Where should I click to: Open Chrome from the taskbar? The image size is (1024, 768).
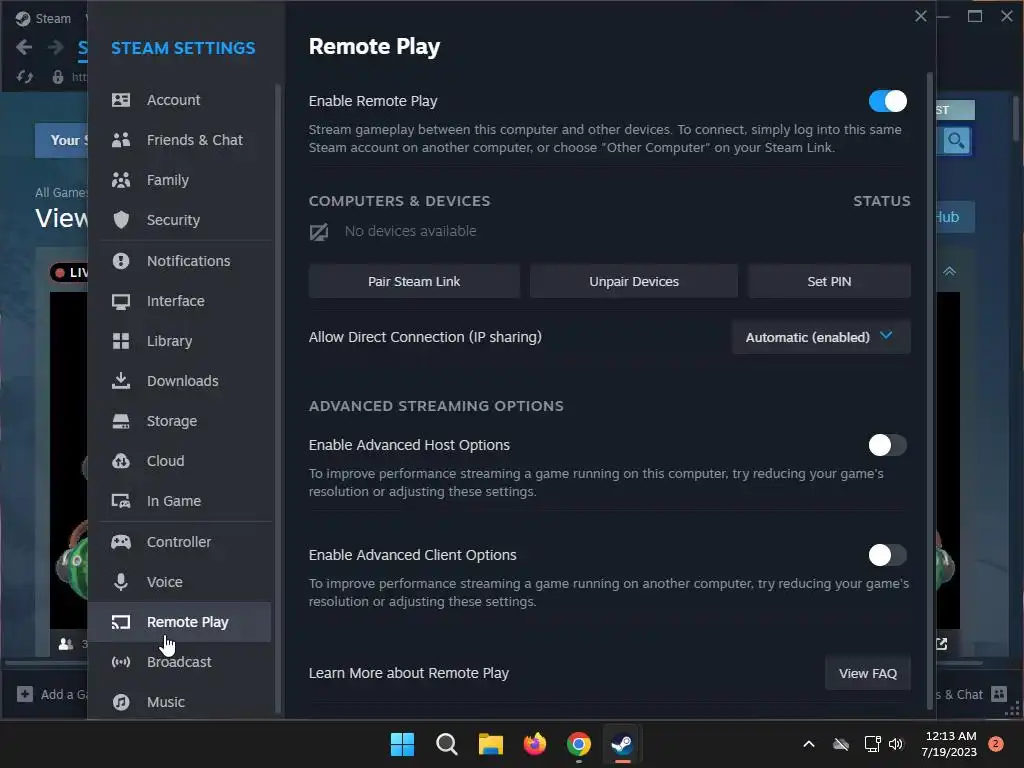click(579, 744)
